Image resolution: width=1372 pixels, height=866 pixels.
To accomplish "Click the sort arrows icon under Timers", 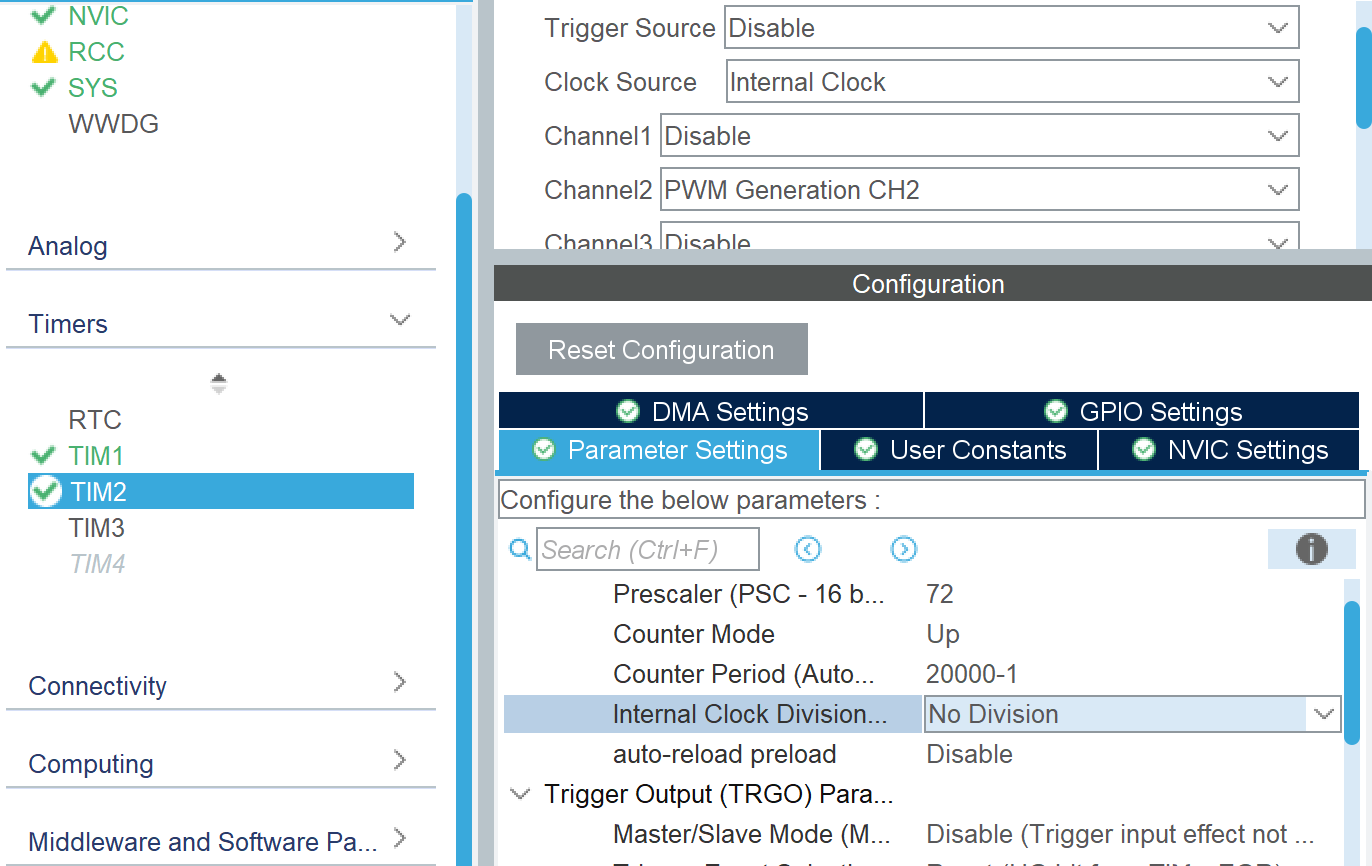I will pos(219,384).
